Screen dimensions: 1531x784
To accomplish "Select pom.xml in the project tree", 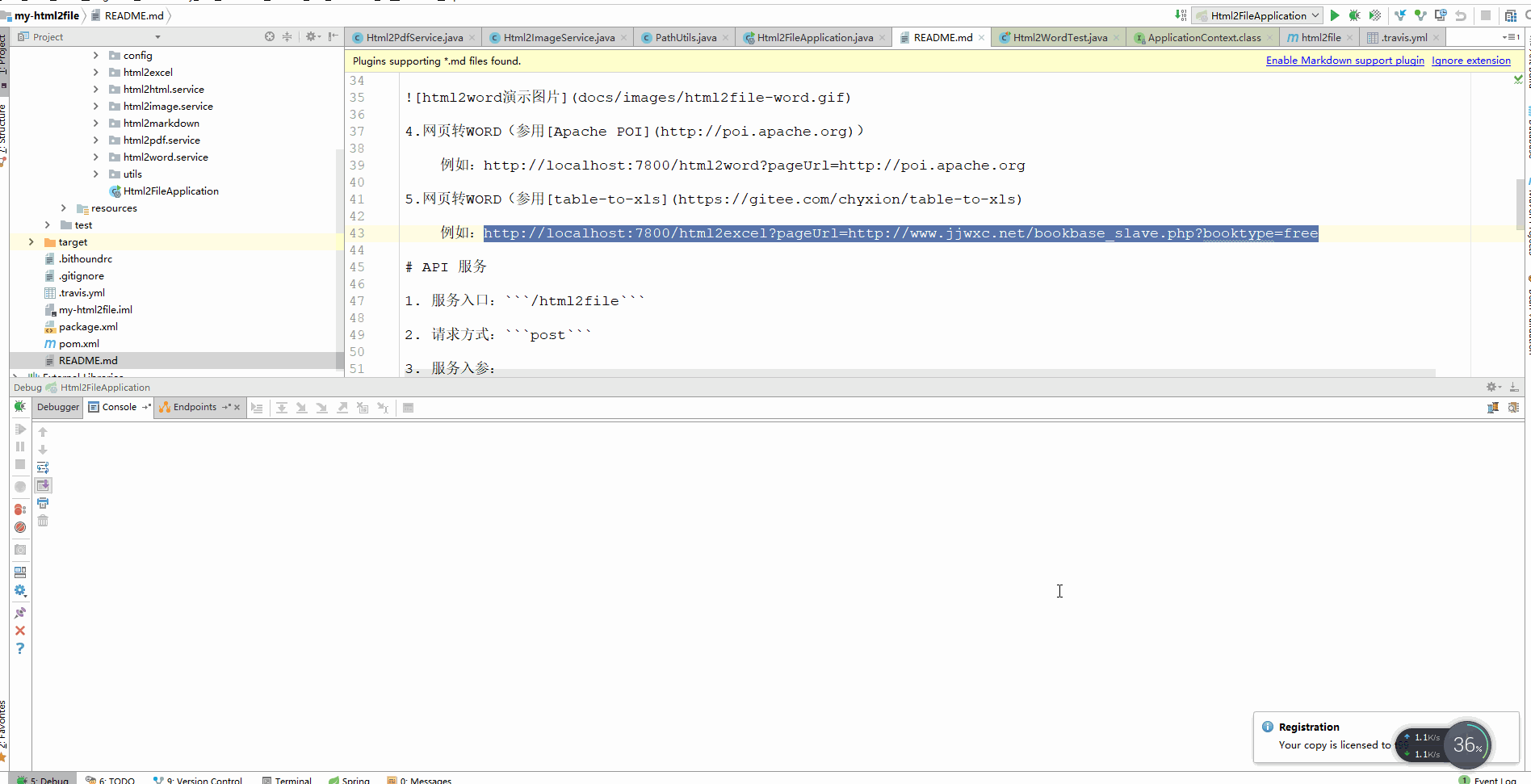I will [78, 343].
